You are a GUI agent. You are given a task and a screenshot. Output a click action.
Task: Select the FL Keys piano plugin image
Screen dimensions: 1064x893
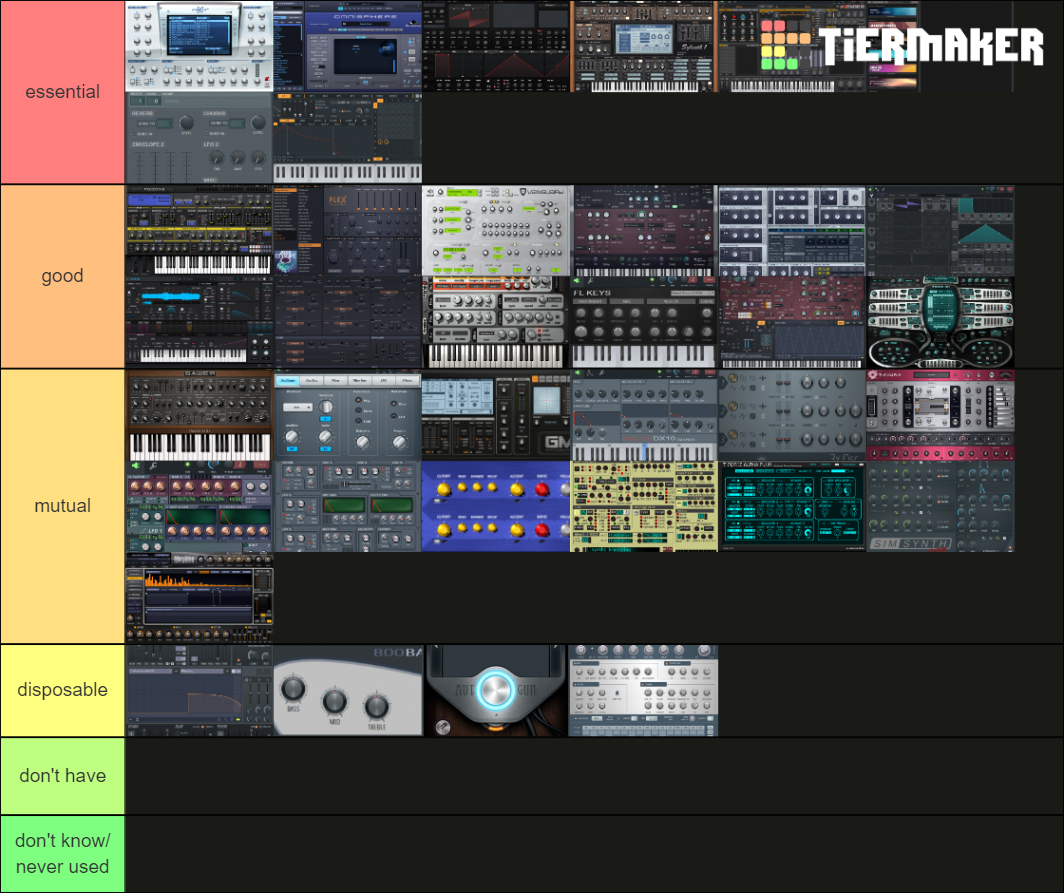[x=643, y=320]
